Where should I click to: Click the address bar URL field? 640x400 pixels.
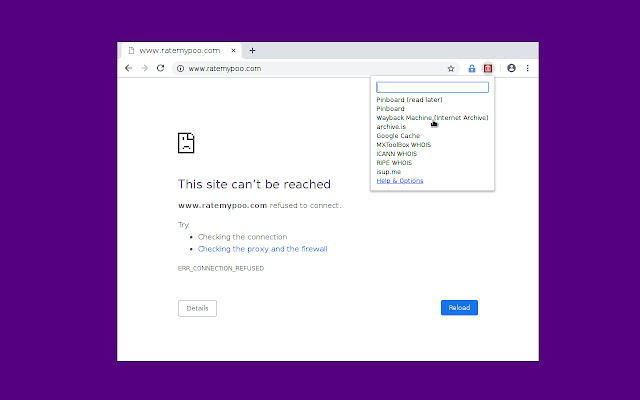(314, 69)
